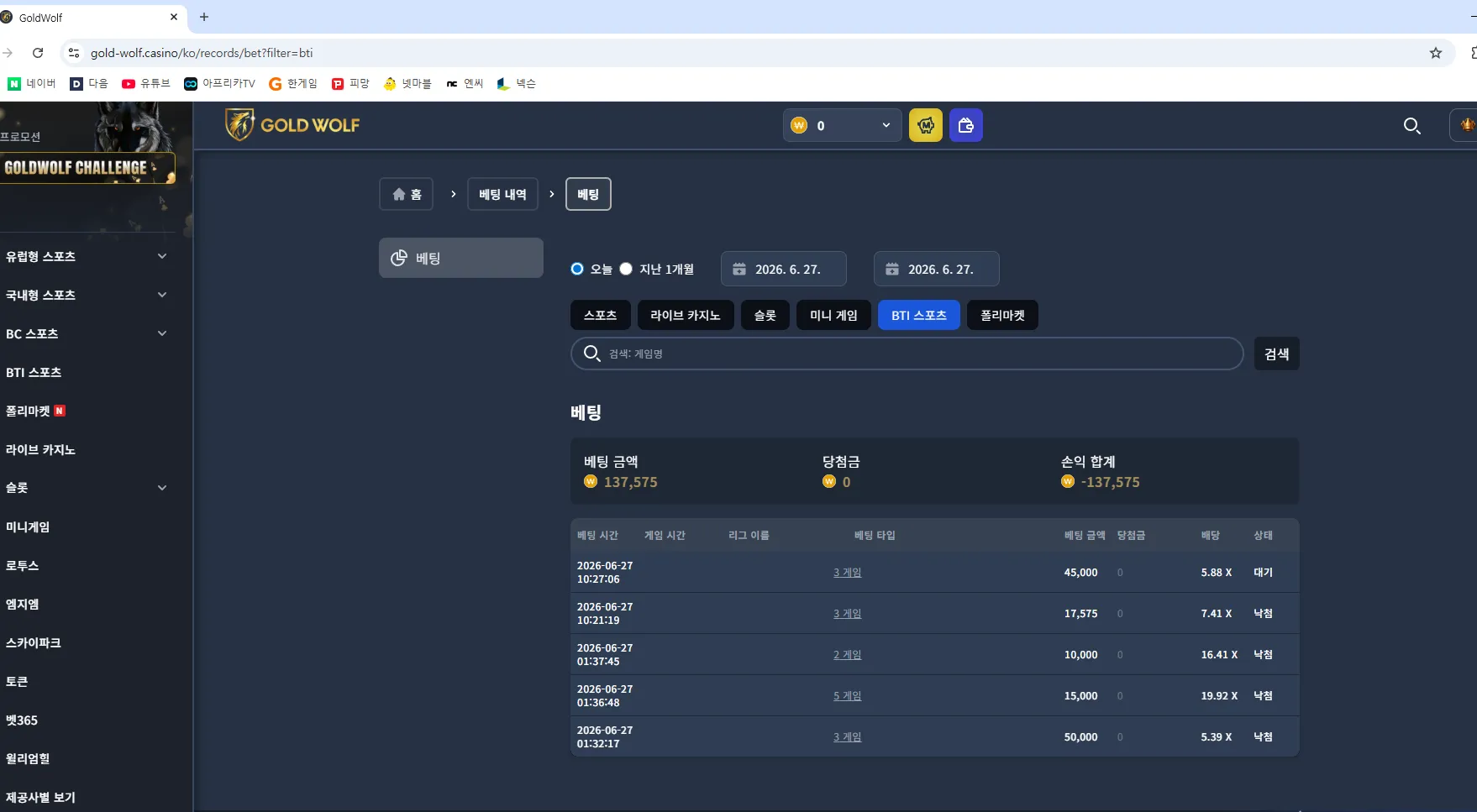The height and width of the screenshot is (812, 1477).
Task: Click the Gold Wolf logo
Action: click(292, 125)
